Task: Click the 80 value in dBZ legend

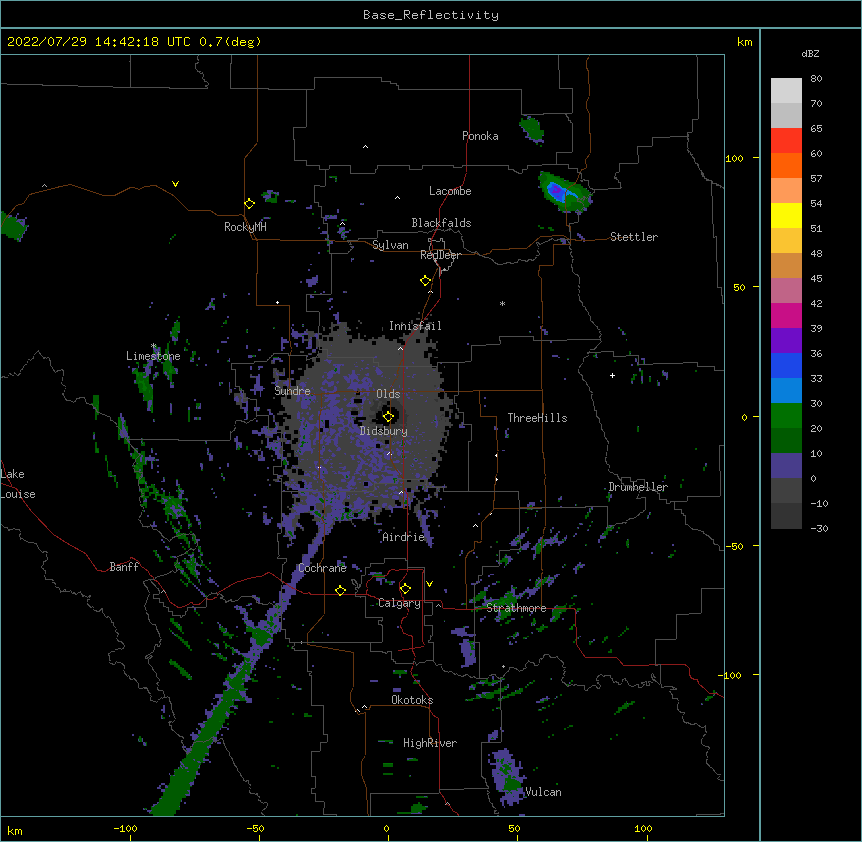Action: [816, 79]
